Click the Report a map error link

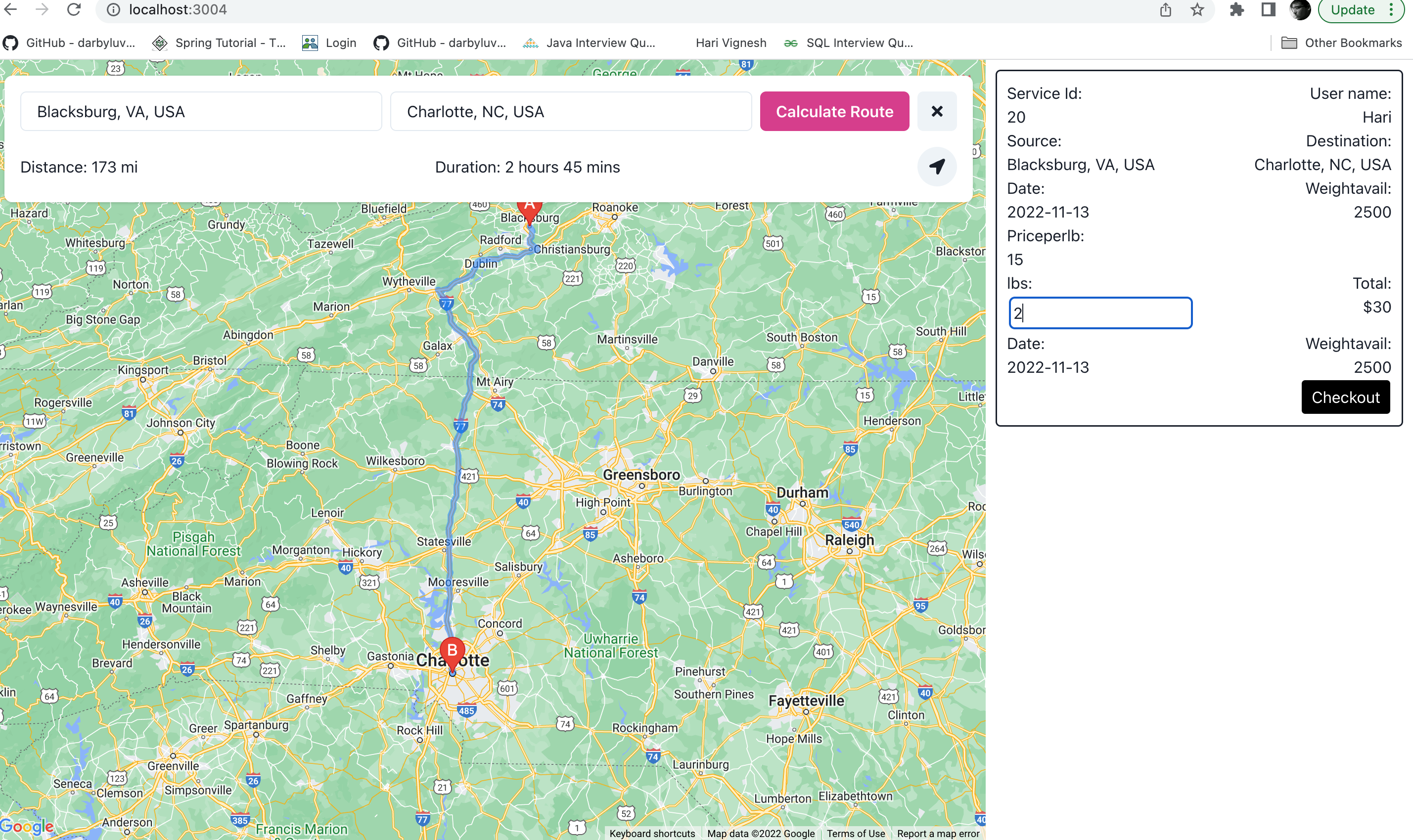[938, 833]
